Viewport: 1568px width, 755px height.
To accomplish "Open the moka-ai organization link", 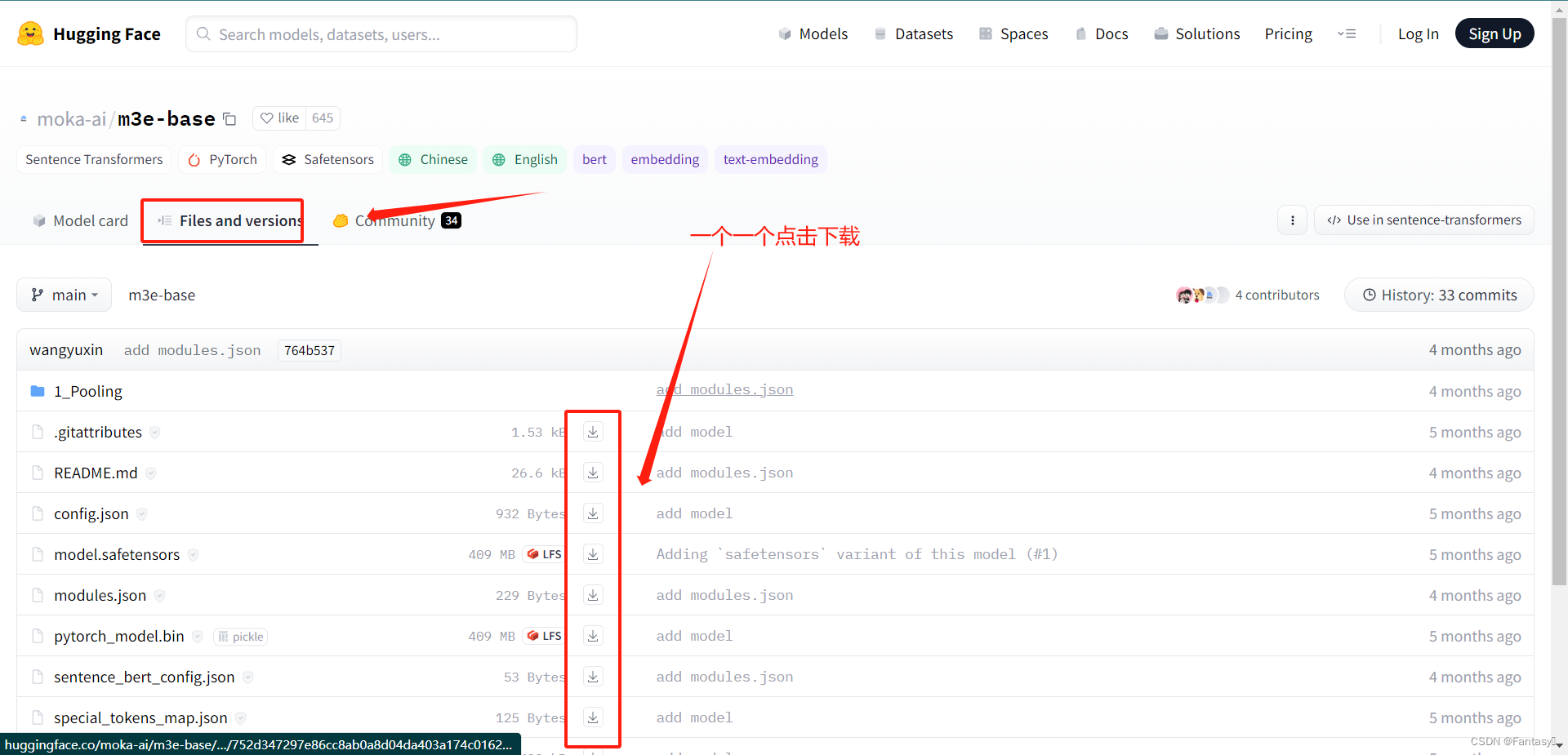I will click(x=72, y=119).
